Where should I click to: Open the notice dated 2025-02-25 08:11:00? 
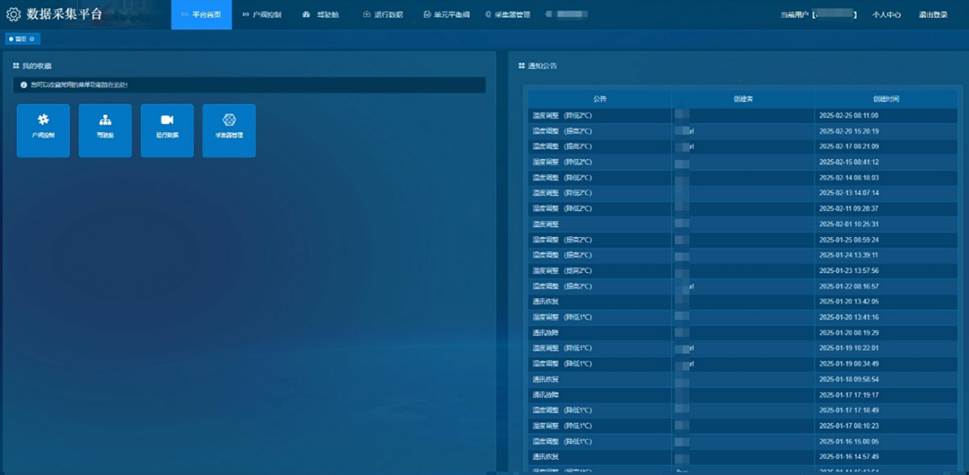(599, 115)
